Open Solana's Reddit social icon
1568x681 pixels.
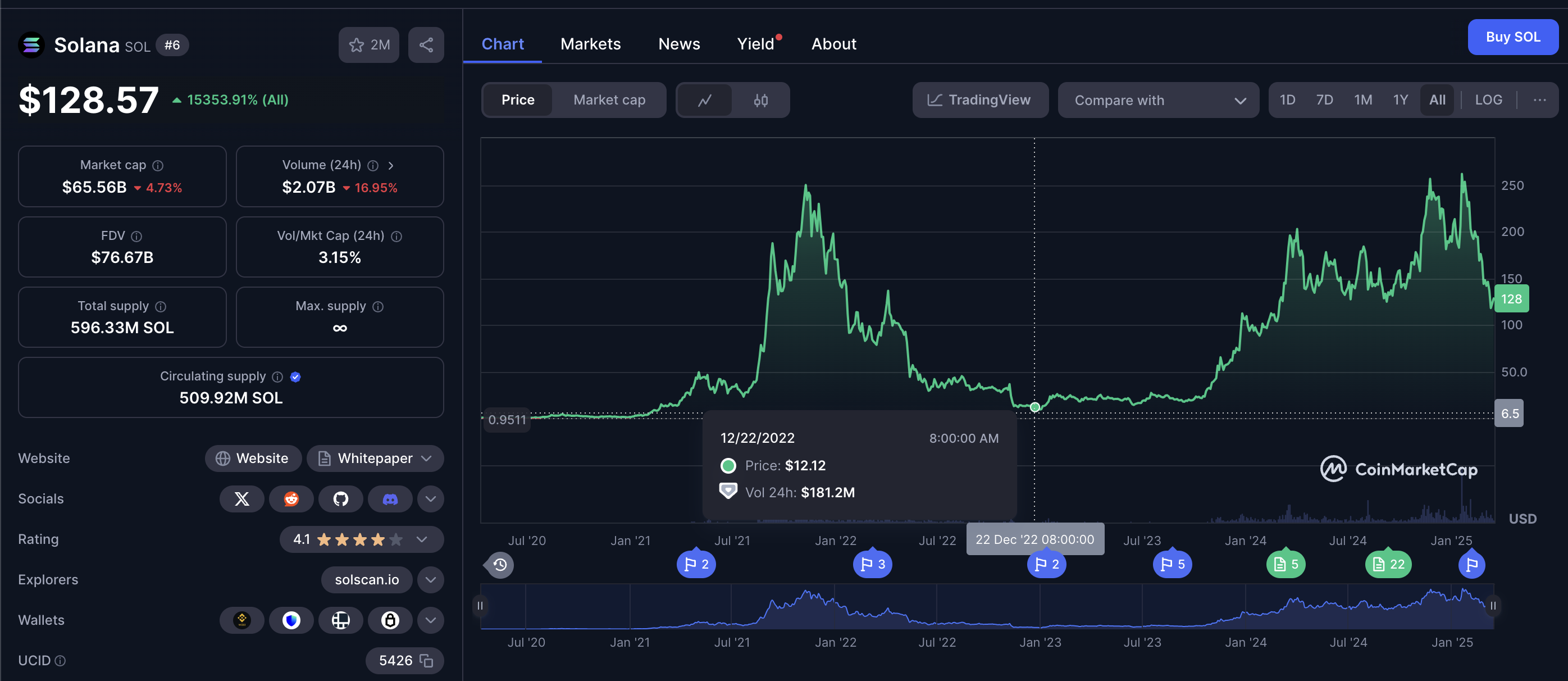click(291, 499)
